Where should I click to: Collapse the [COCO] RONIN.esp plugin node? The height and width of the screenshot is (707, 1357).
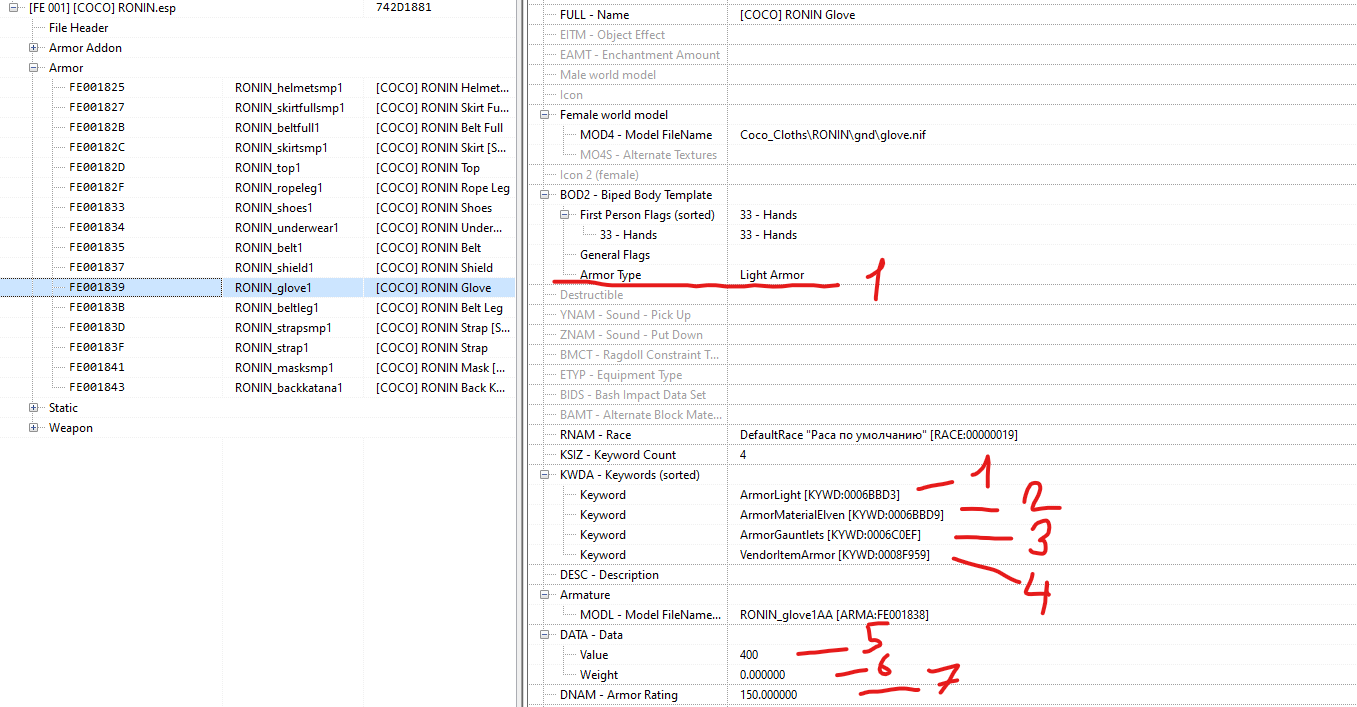pos(14,8)
